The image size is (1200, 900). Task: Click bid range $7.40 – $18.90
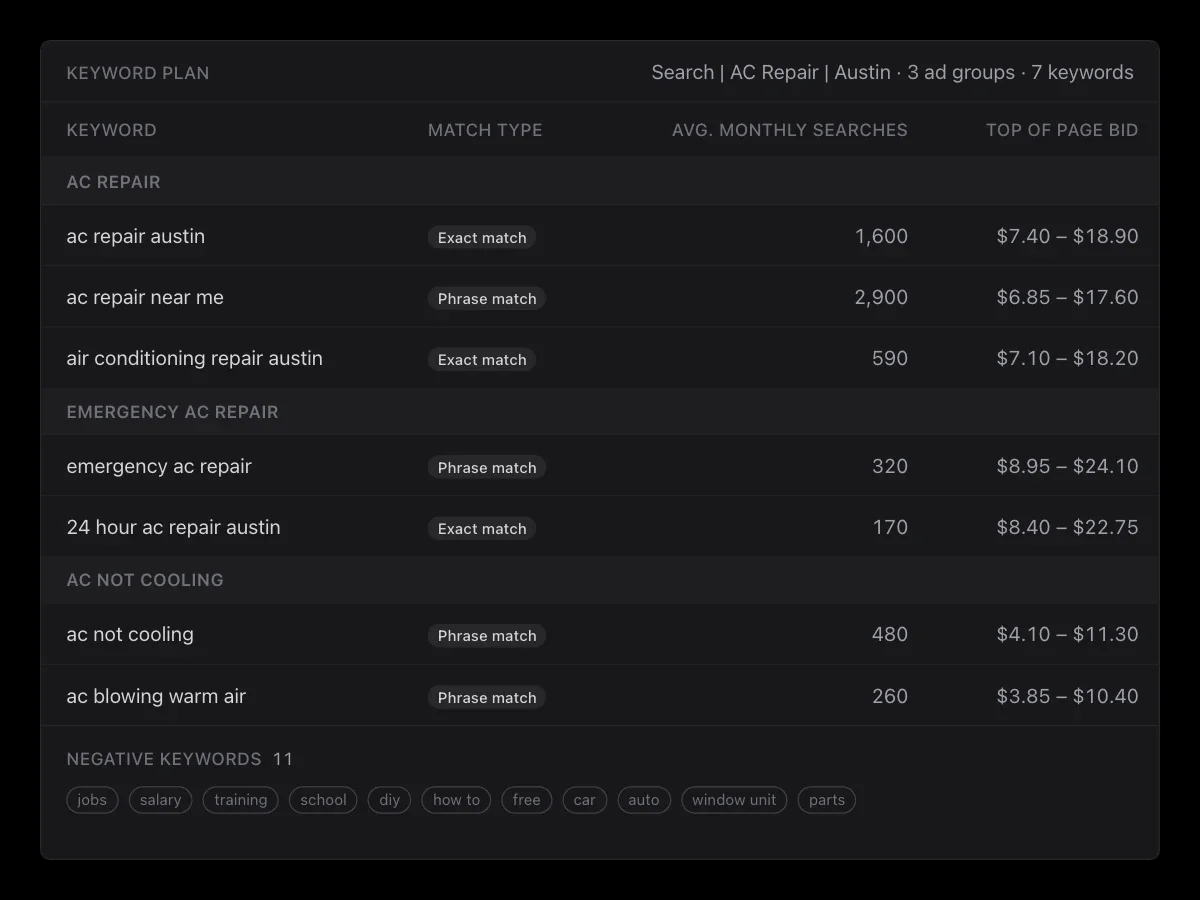[1067, 237]
